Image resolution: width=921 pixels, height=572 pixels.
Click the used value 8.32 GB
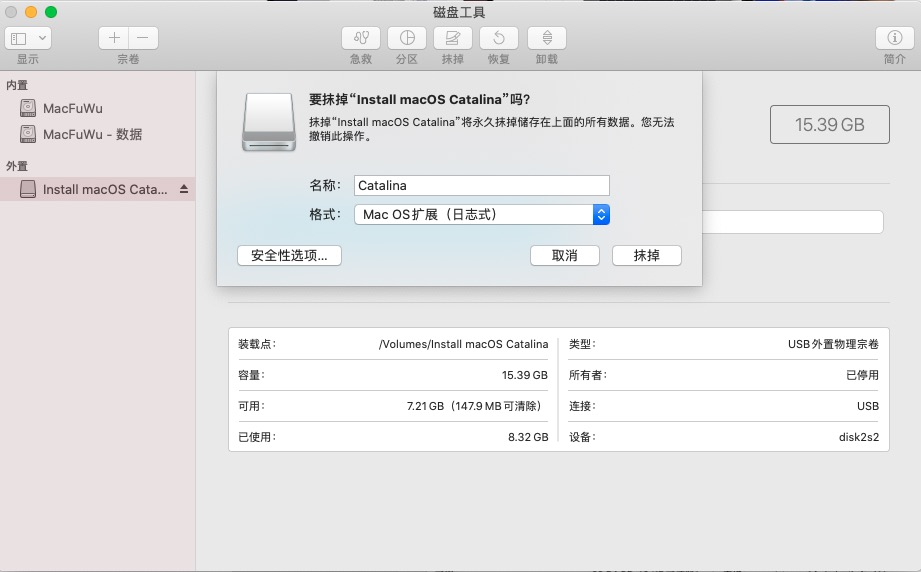click(528, 437)
